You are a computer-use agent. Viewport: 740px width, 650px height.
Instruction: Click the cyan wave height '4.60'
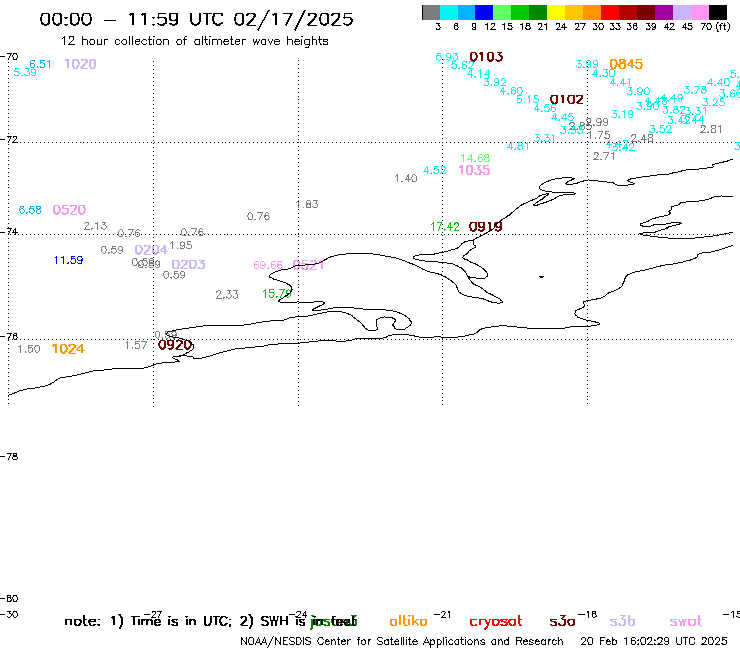click(512, 91)
